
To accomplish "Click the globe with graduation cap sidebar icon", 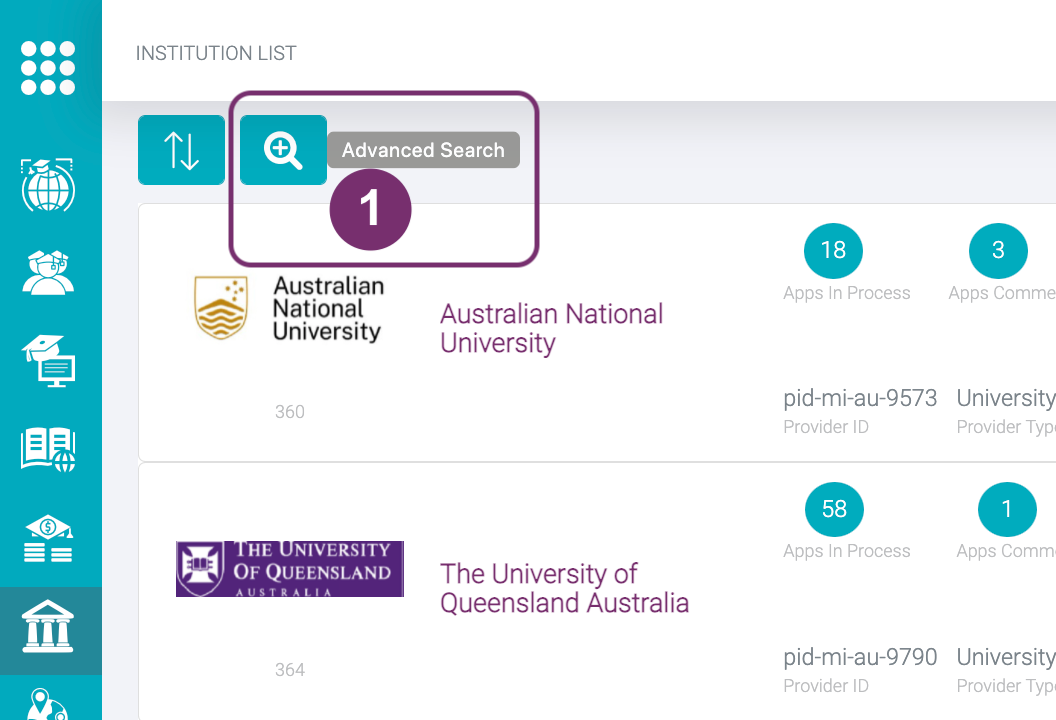I will point(48,183).
